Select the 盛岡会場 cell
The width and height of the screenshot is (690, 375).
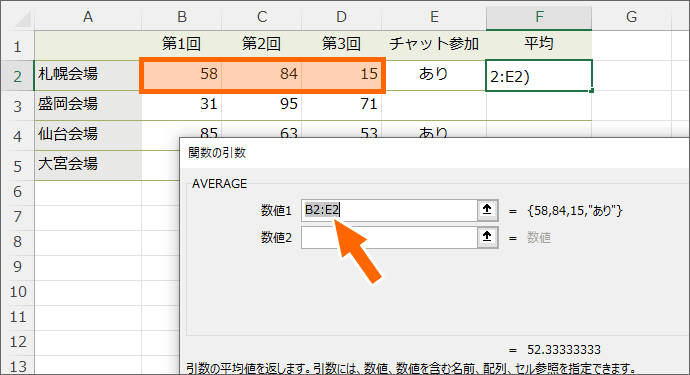click(x=88, y=106)
